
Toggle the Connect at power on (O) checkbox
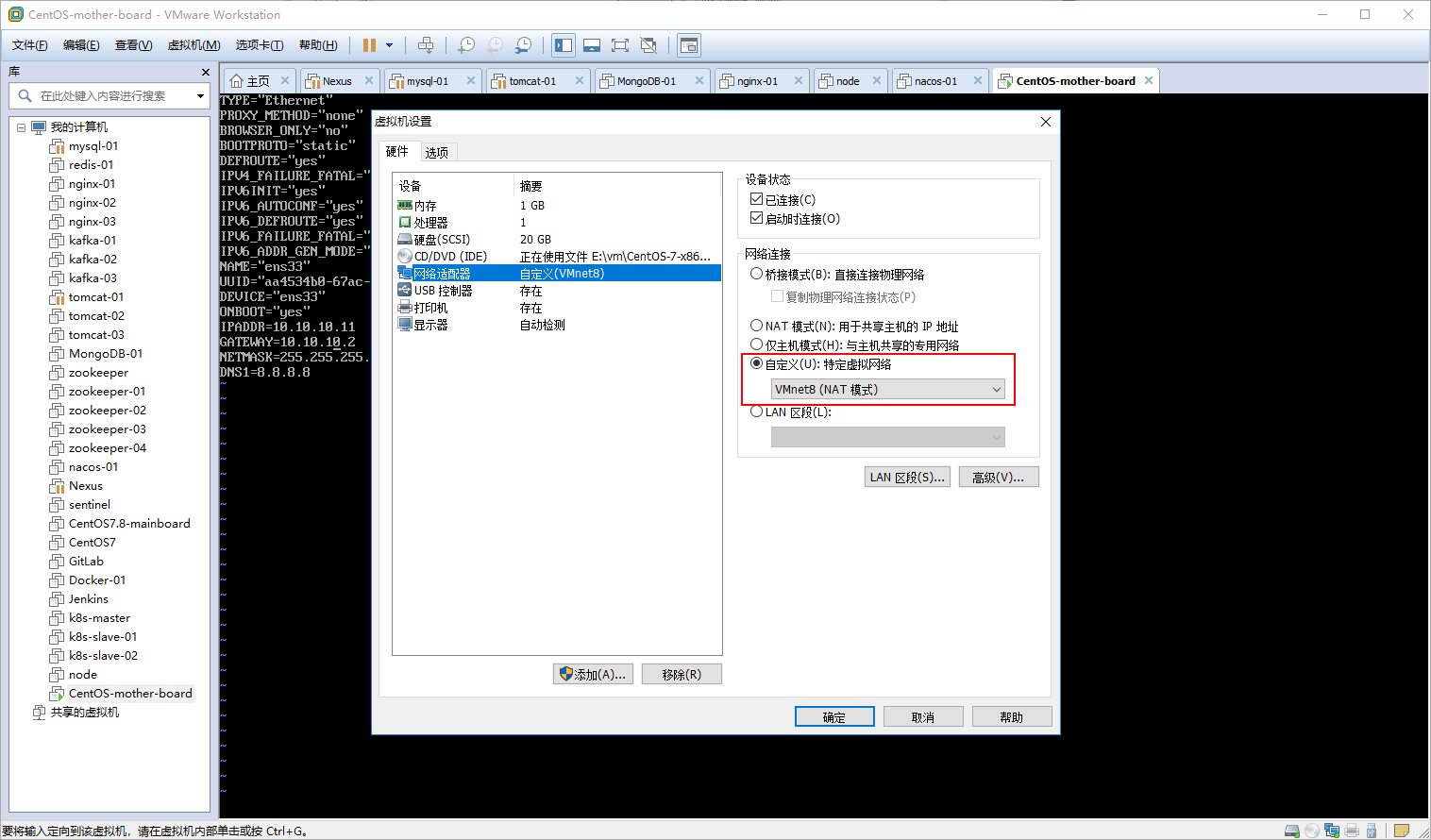point(756,218)
